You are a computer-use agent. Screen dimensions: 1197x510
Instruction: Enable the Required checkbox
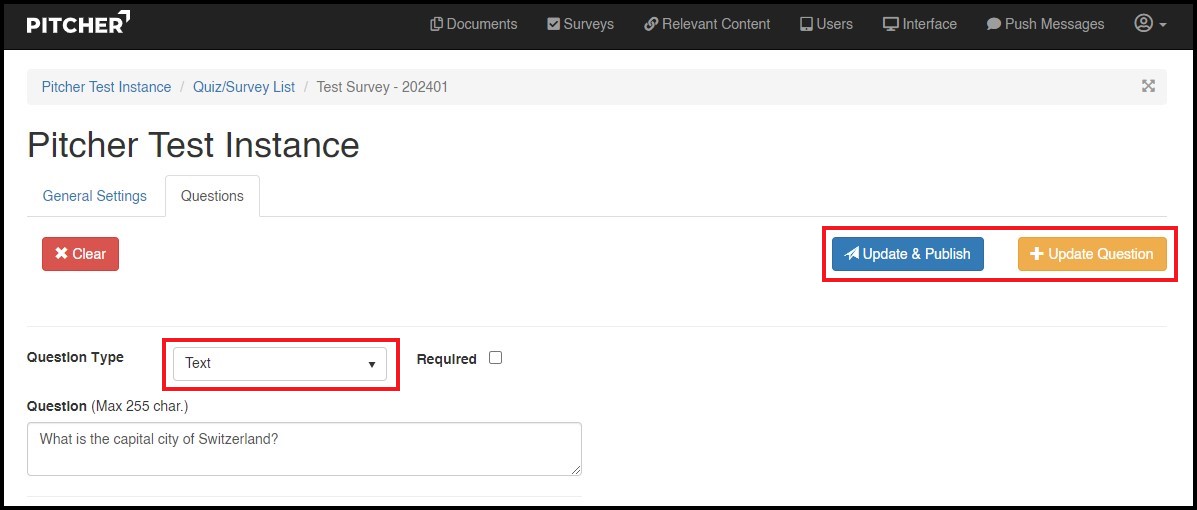(x=495, y=358)
